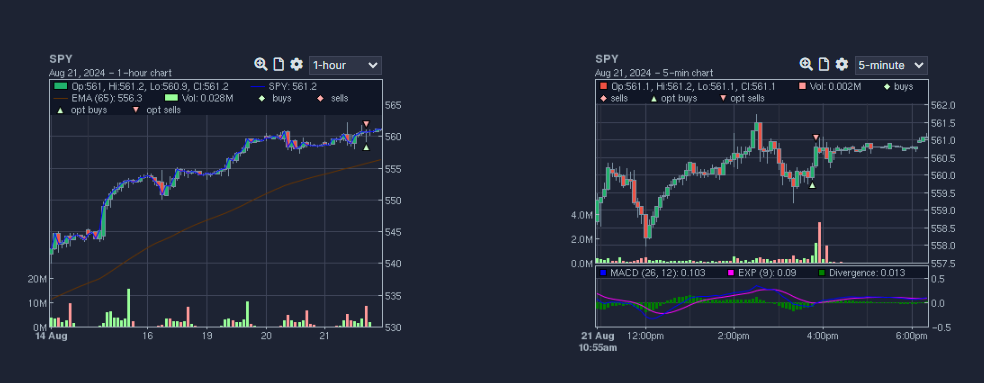This screenshot has width=984, height=383.
Task: Click zoom magnifier icon on 1-hour chart
Action: pos(260,64)
